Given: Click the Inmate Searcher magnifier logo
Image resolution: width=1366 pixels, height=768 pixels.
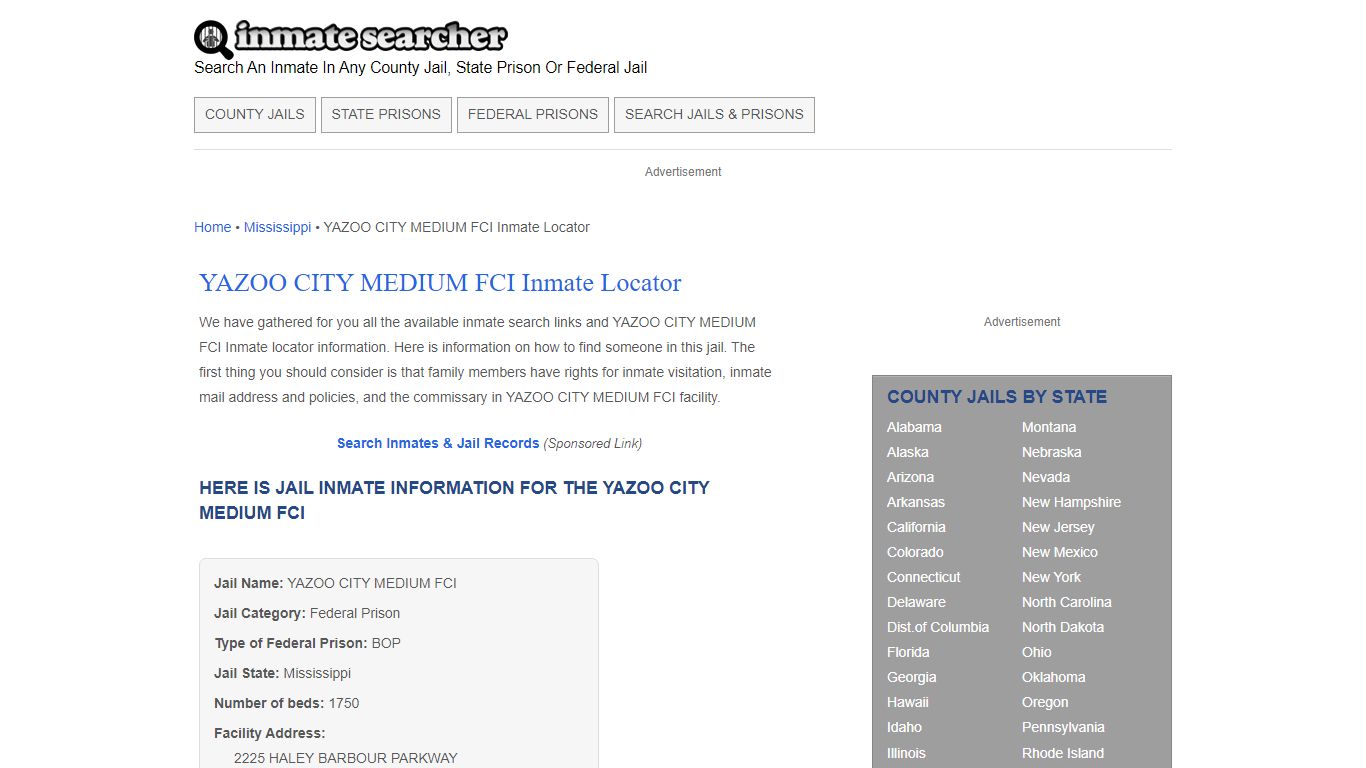Looking at the screenshot, I should tap(213, 39).
